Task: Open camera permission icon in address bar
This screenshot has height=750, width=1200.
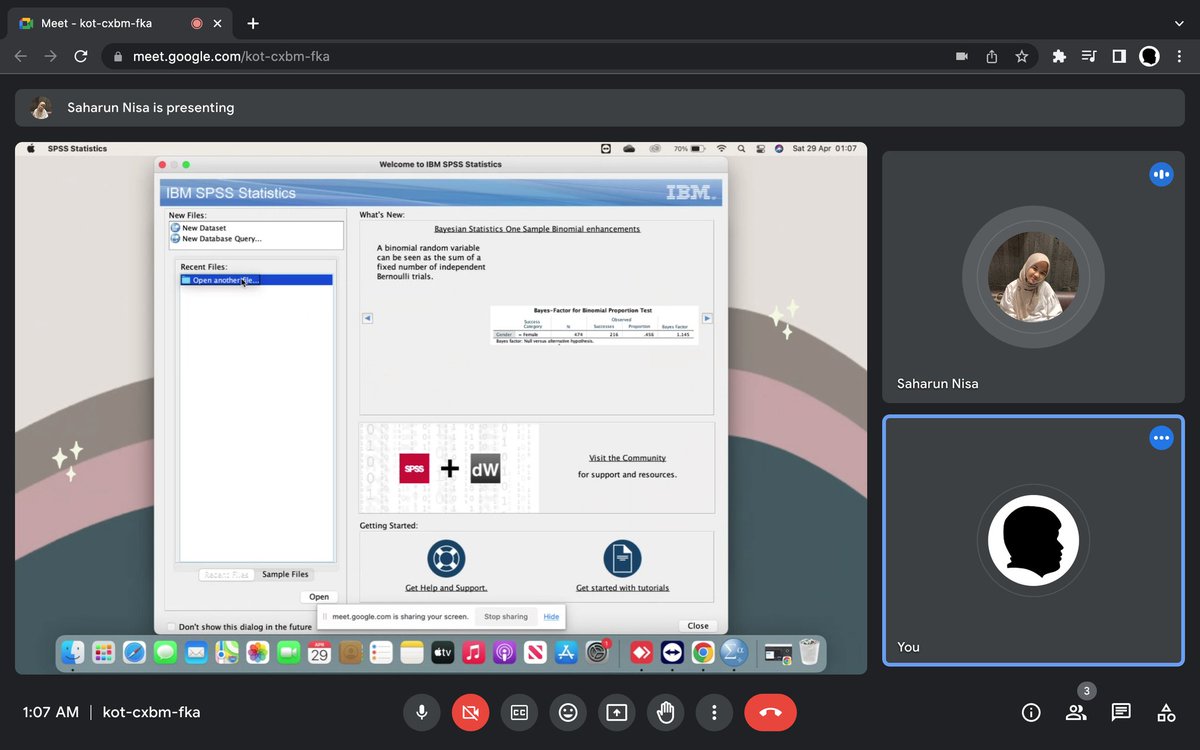Action: (x=962, y=57)
